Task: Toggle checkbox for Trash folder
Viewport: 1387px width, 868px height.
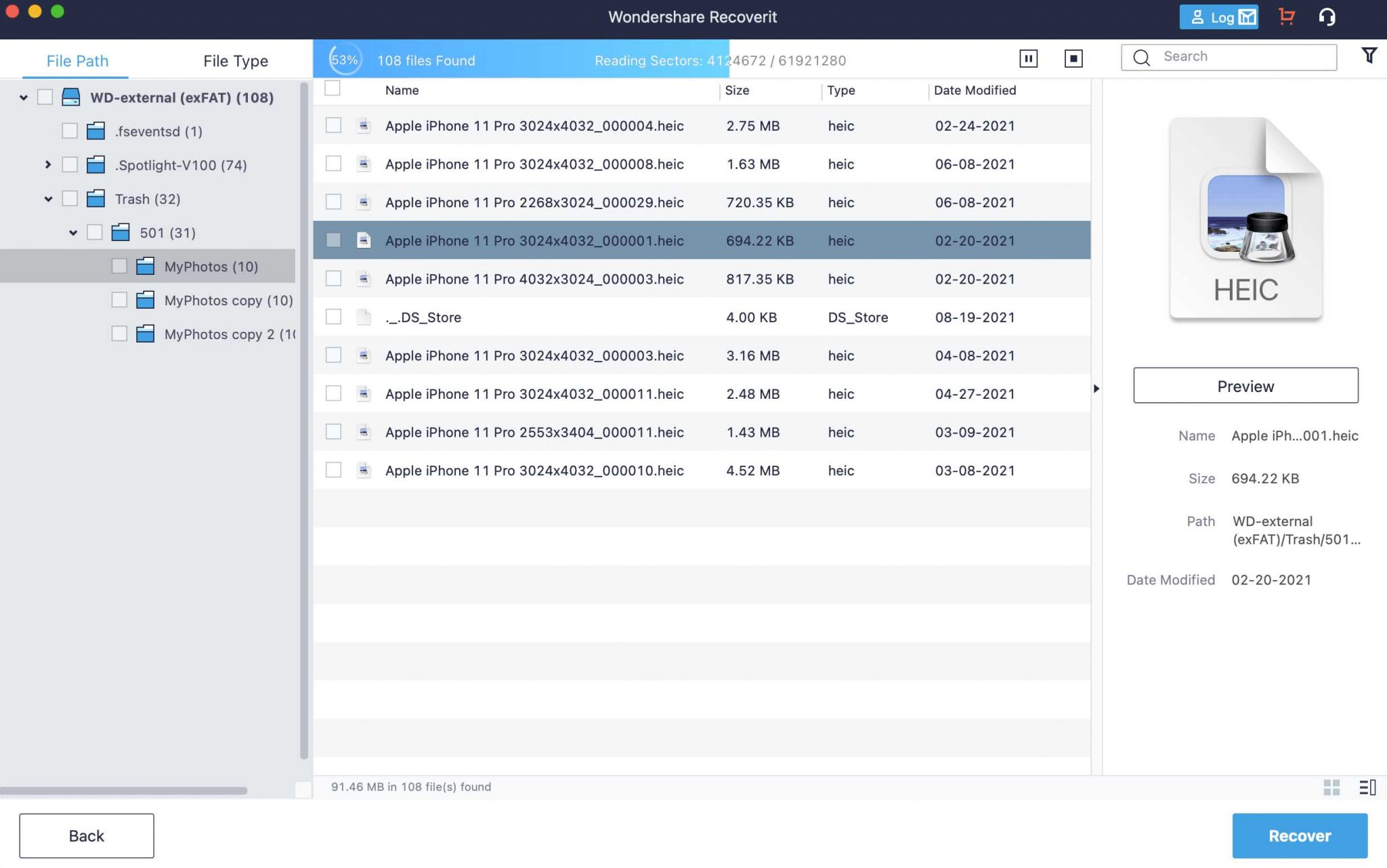Action: 70,198
